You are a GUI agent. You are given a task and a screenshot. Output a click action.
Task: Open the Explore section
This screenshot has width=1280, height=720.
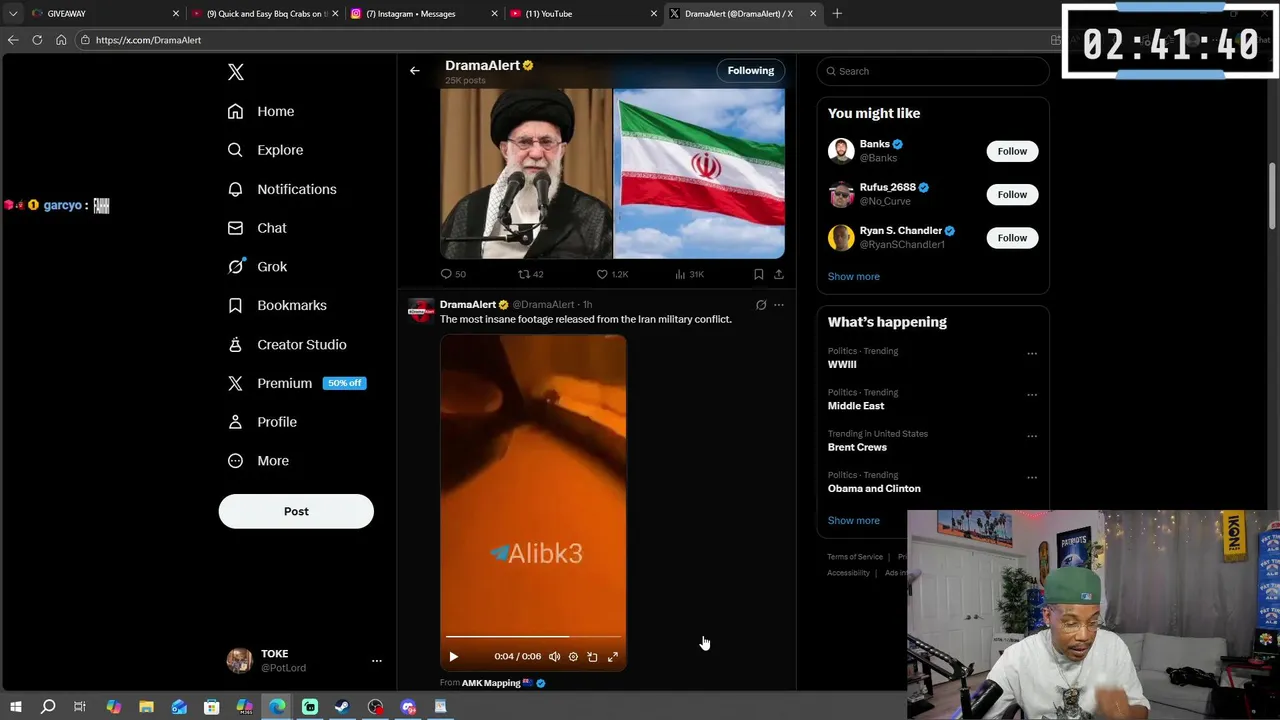click(x=265, y=150)
